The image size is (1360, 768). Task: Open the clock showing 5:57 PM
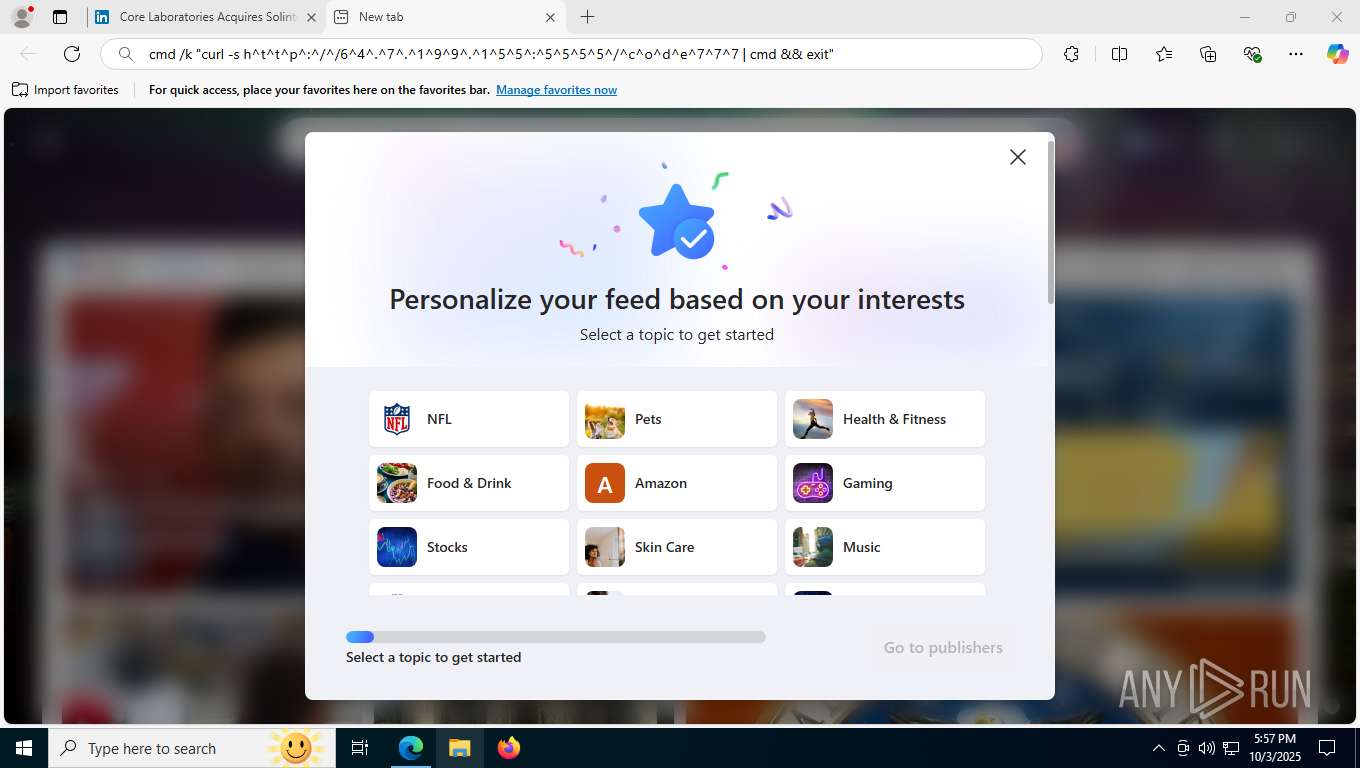coord(1275,748)
